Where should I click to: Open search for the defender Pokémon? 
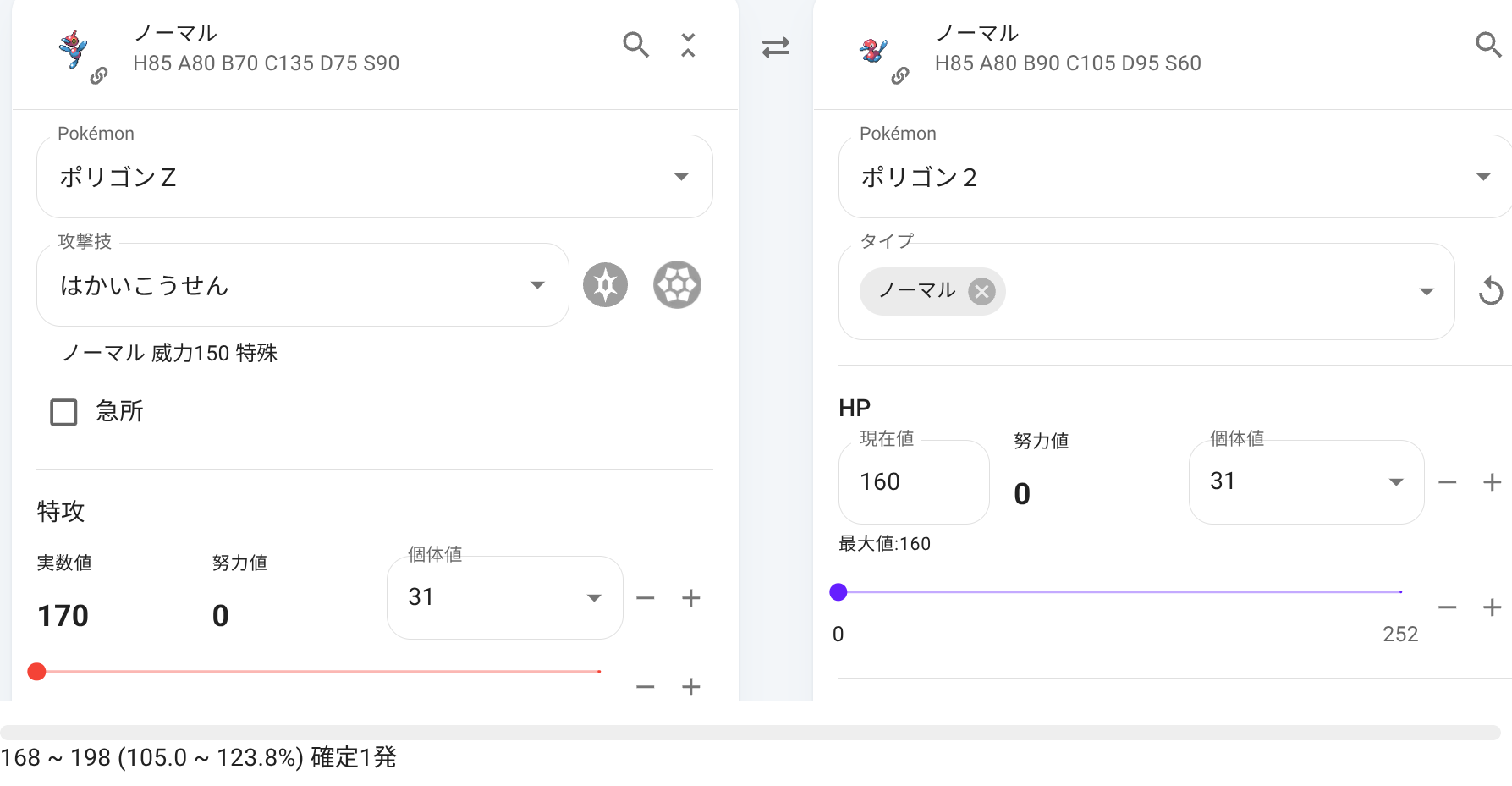[x=1488, y=44]
